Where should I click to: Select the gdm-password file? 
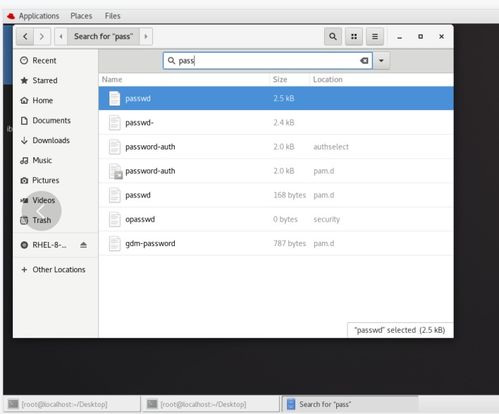276,243
